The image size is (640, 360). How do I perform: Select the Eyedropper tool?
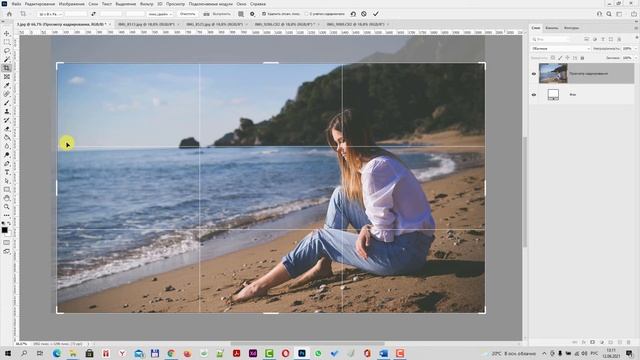(x=7, y=85)
